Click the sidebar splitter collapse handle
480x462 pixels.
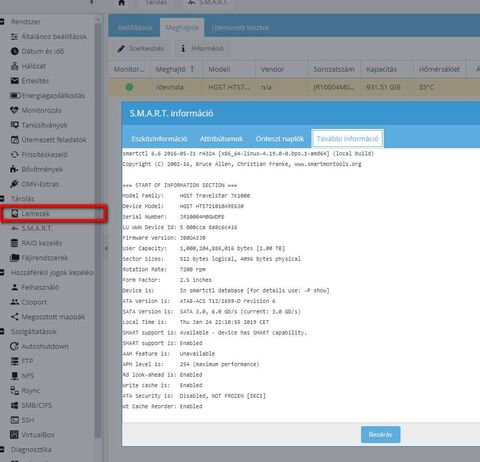pyautogui.click(x=106, y=248)
